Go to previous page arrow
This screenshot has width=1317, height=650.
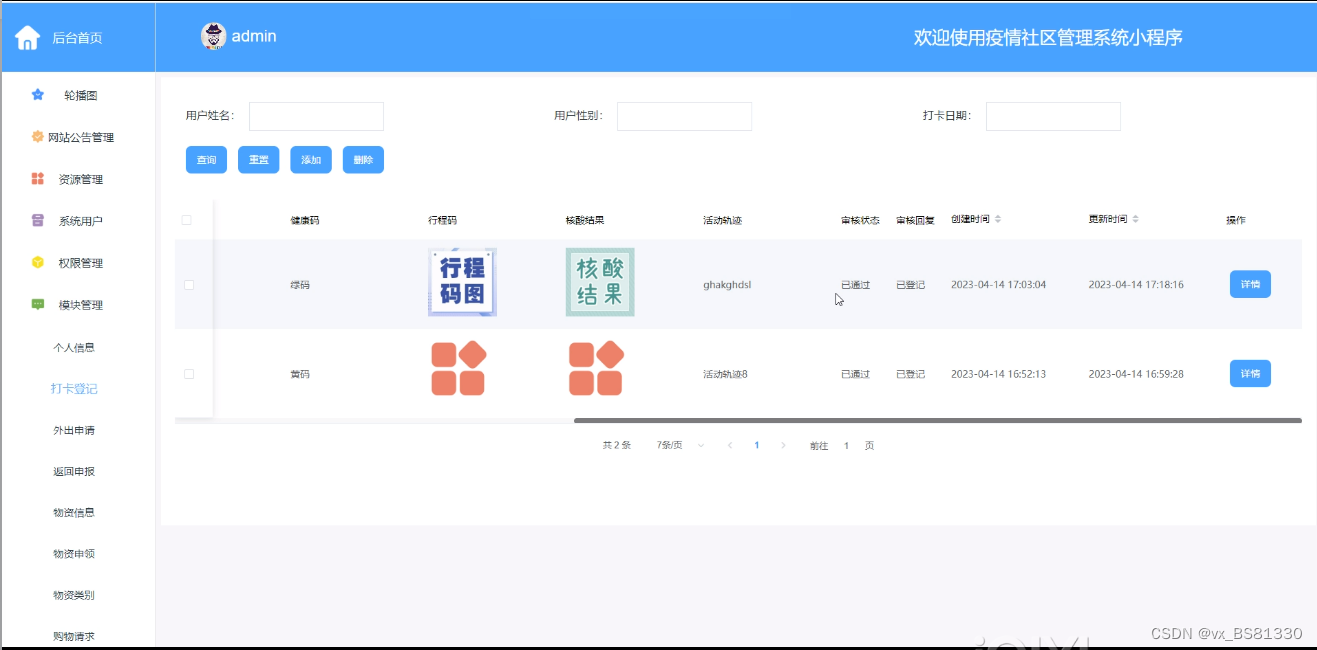pyautogui.click(x=730, y=446)
